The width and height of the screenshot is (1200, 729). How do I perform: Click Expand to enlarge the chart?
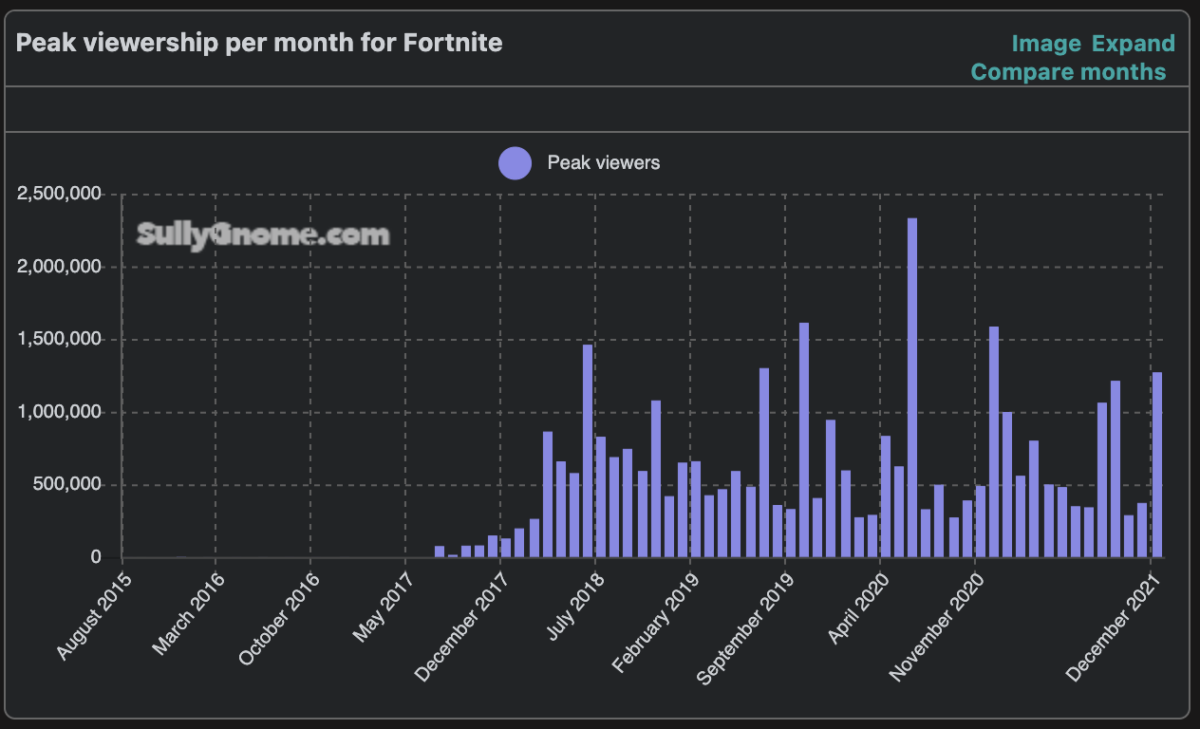click(x=1134, y=43)
